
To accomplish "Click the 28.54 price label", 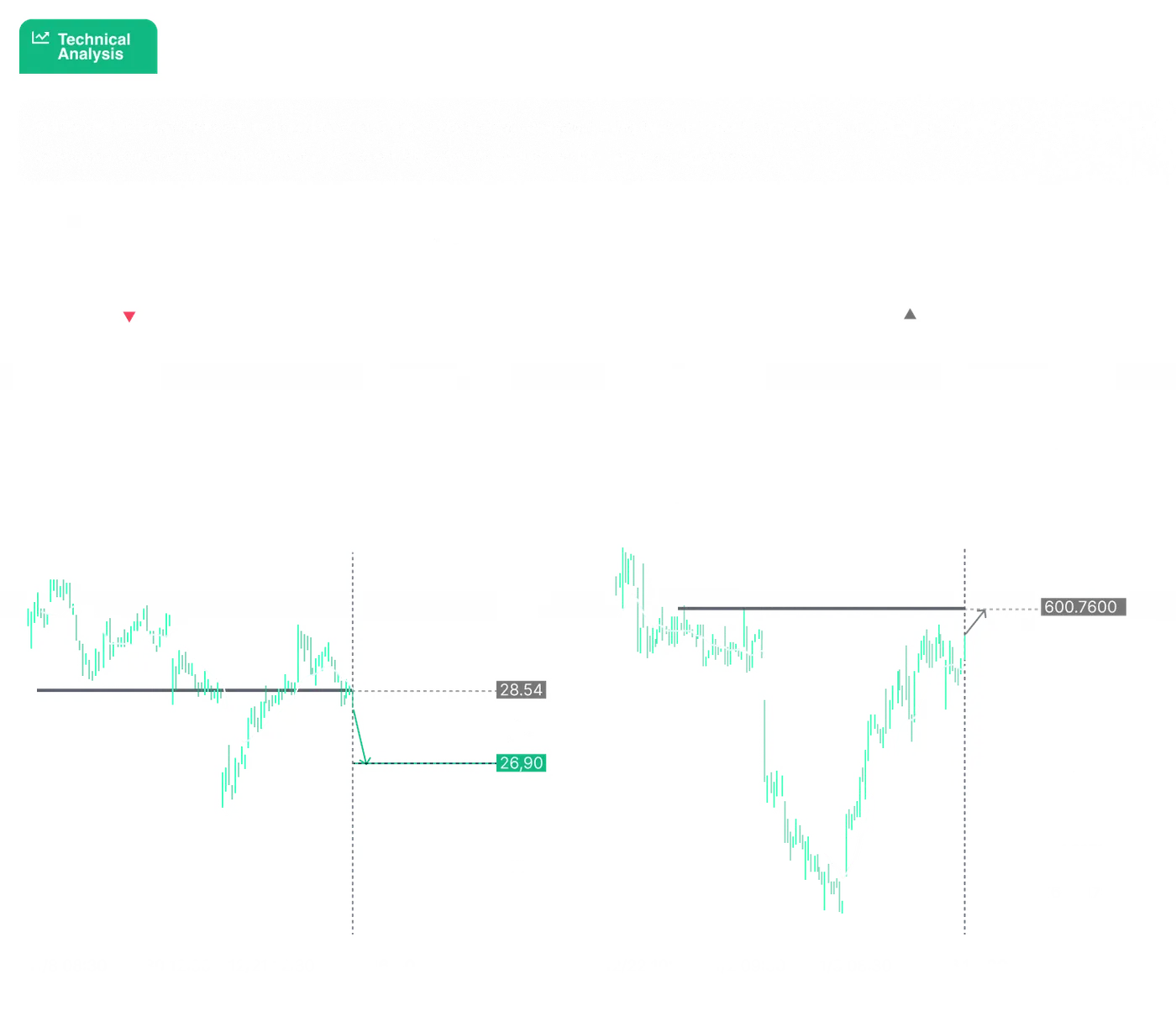I will (522, 690).
